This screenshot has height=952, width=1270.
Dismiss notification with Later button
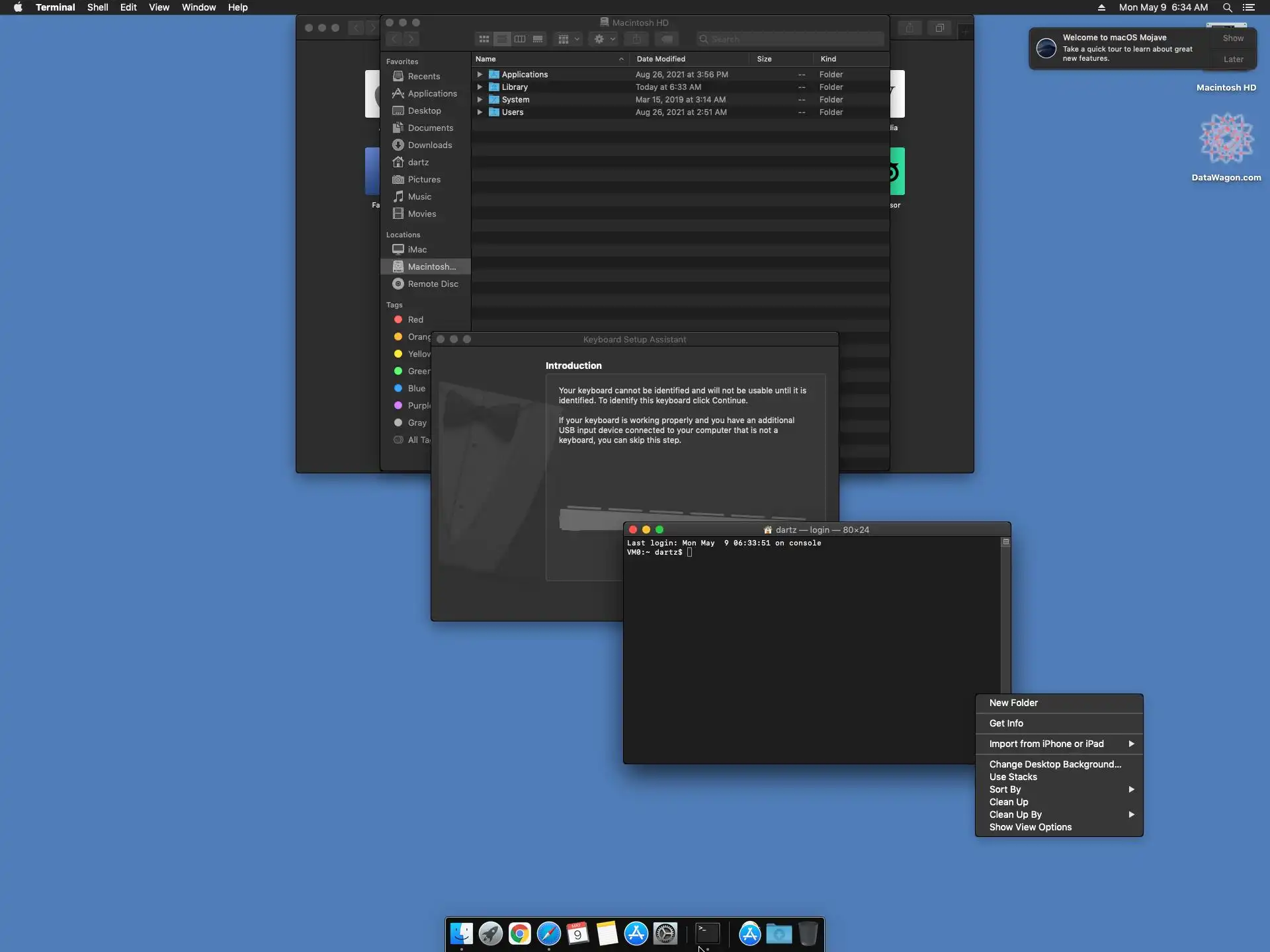point(1233,59)
